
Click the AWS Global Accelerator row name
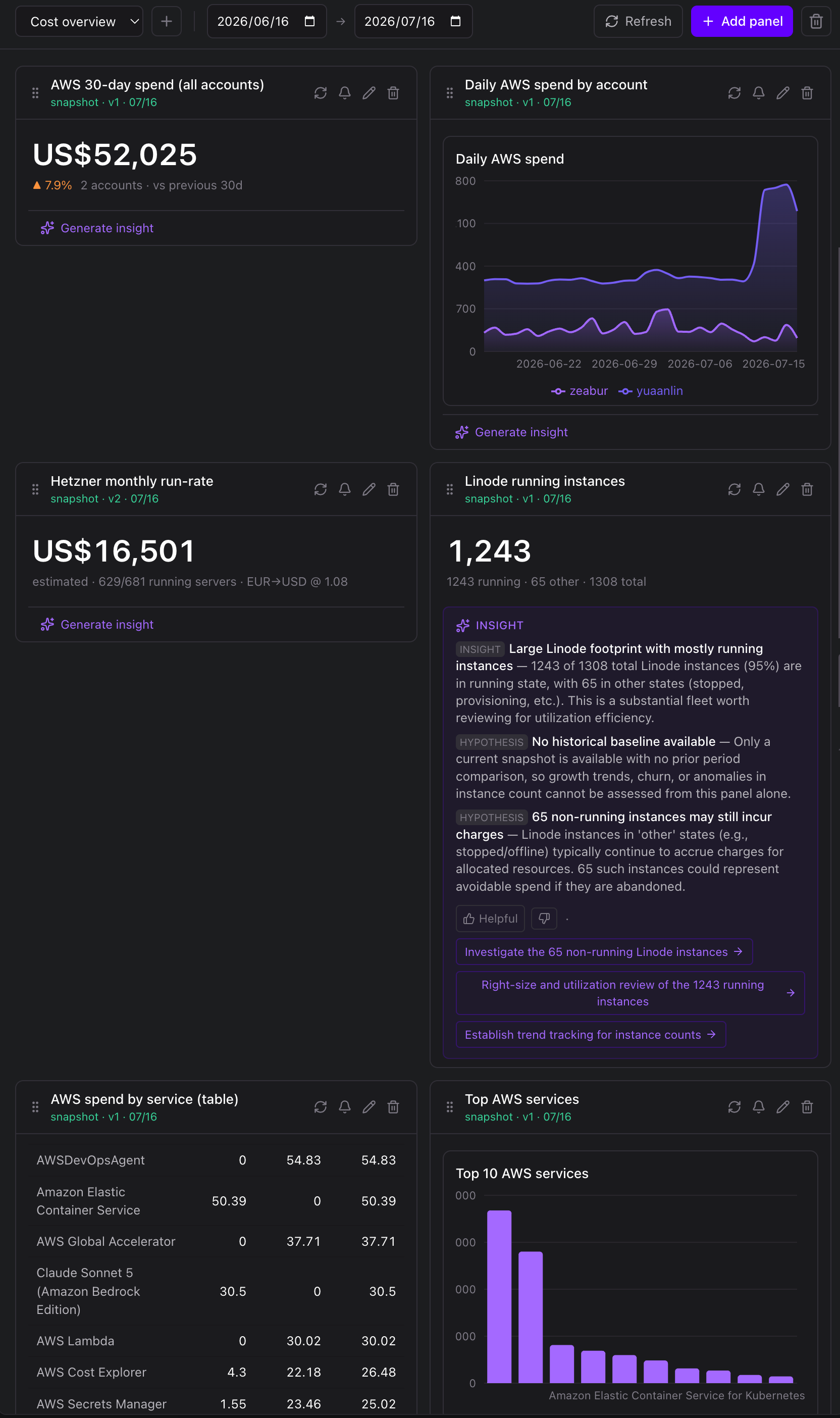(x=106, y=1241)
